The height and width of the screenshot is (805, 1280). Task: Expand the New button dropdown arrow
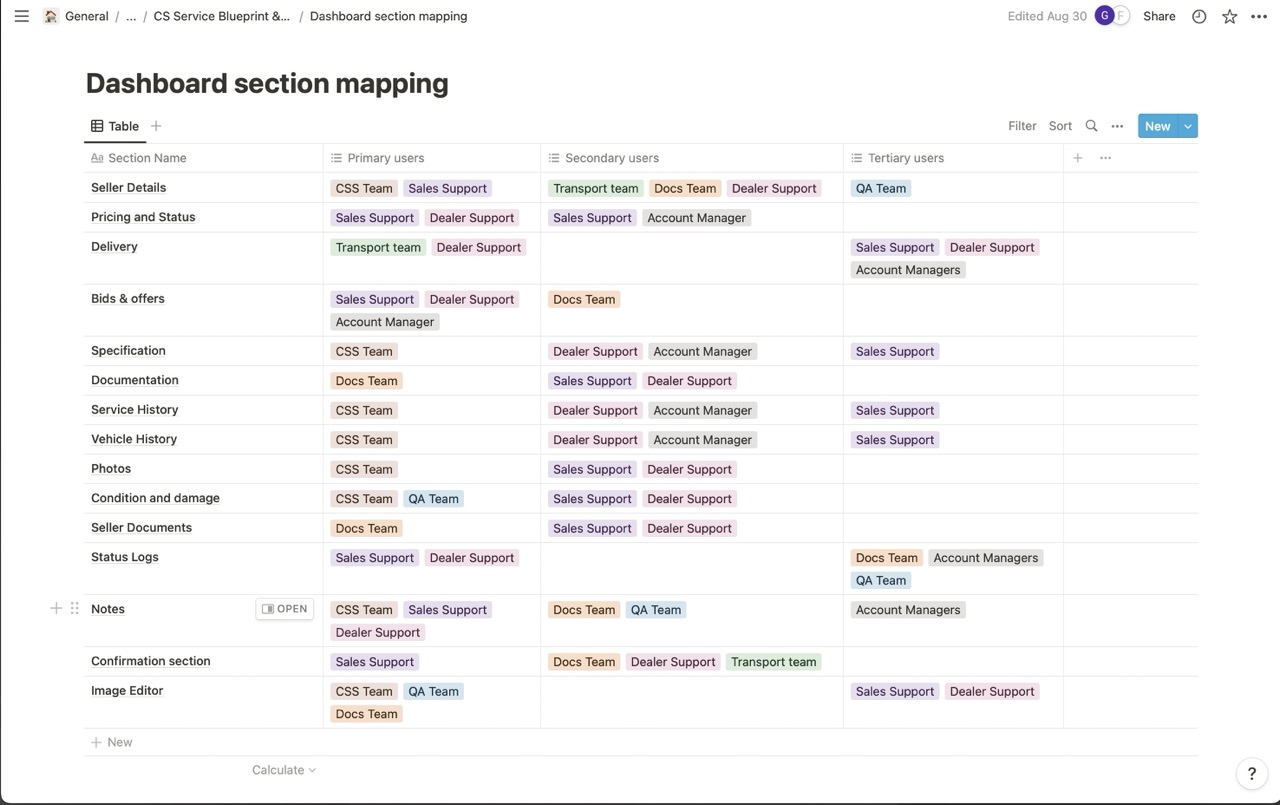pyautogui.click(x=1188, y=126)
